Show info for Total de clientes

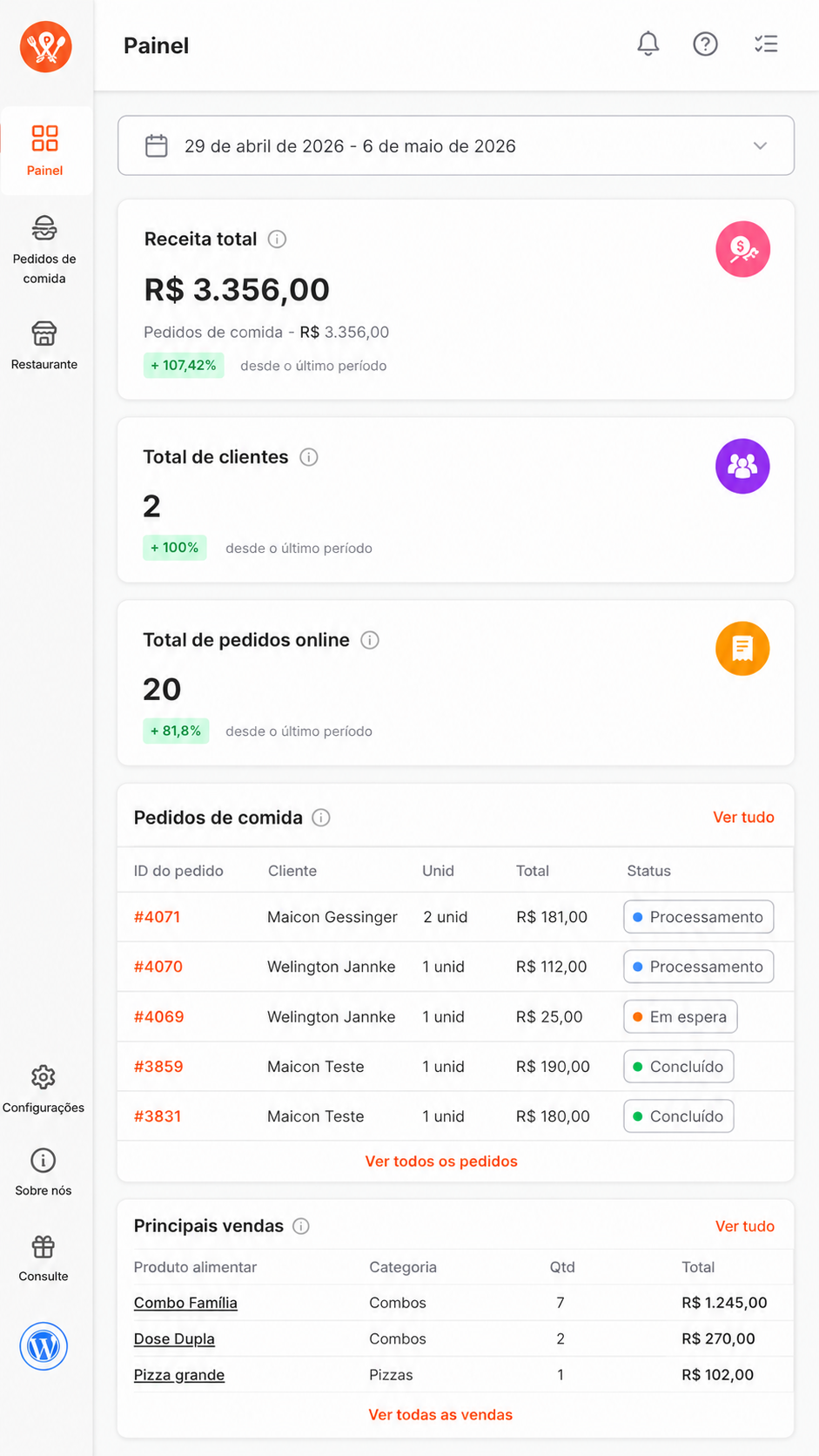click(309, 457)
